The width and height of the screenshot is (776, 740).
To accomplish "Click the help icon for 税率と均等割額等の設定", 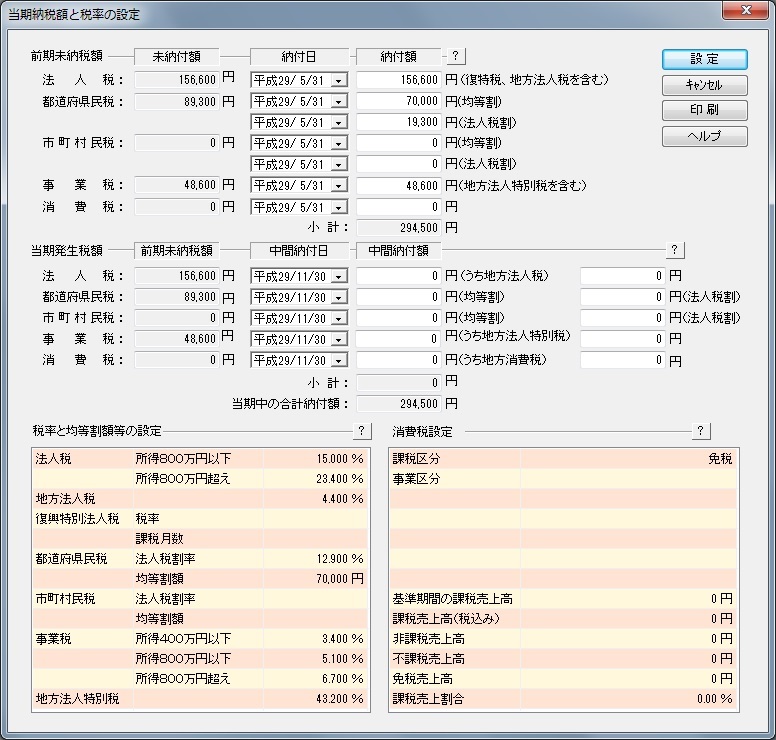I will tap(362, 431).
